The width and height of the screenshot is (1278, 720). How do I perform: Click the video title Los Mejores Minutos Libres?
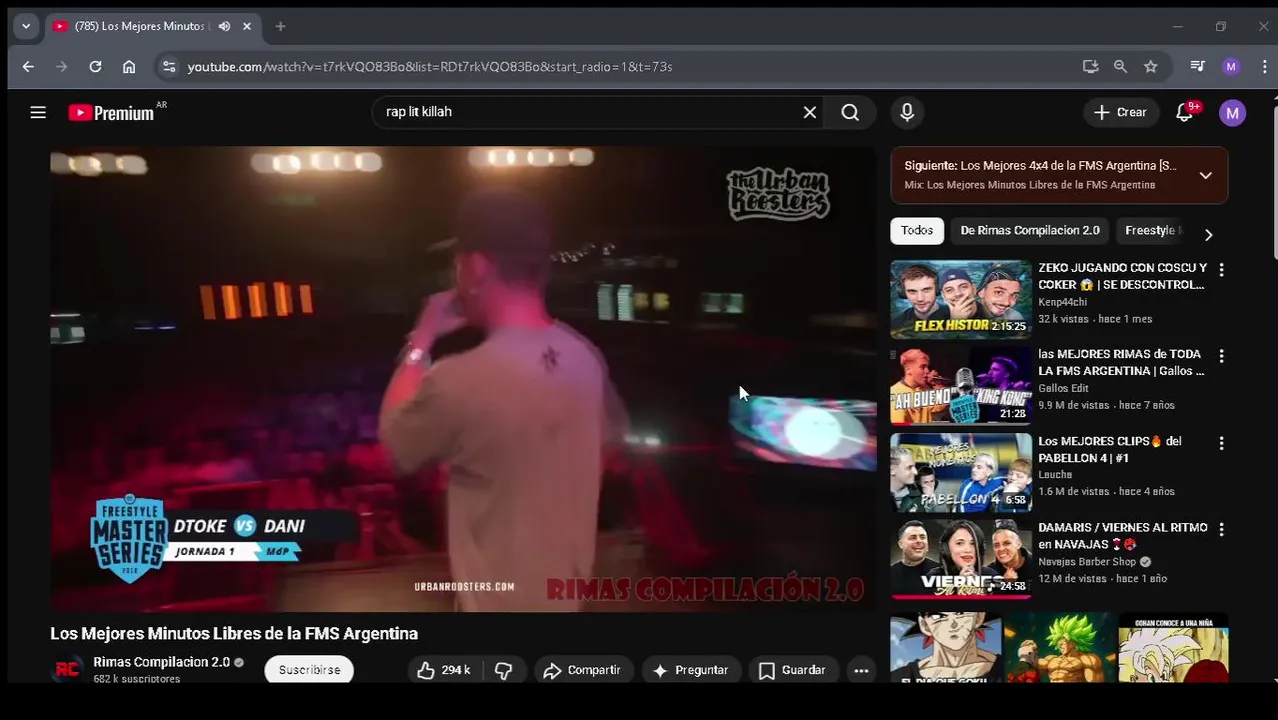[234, 634]
